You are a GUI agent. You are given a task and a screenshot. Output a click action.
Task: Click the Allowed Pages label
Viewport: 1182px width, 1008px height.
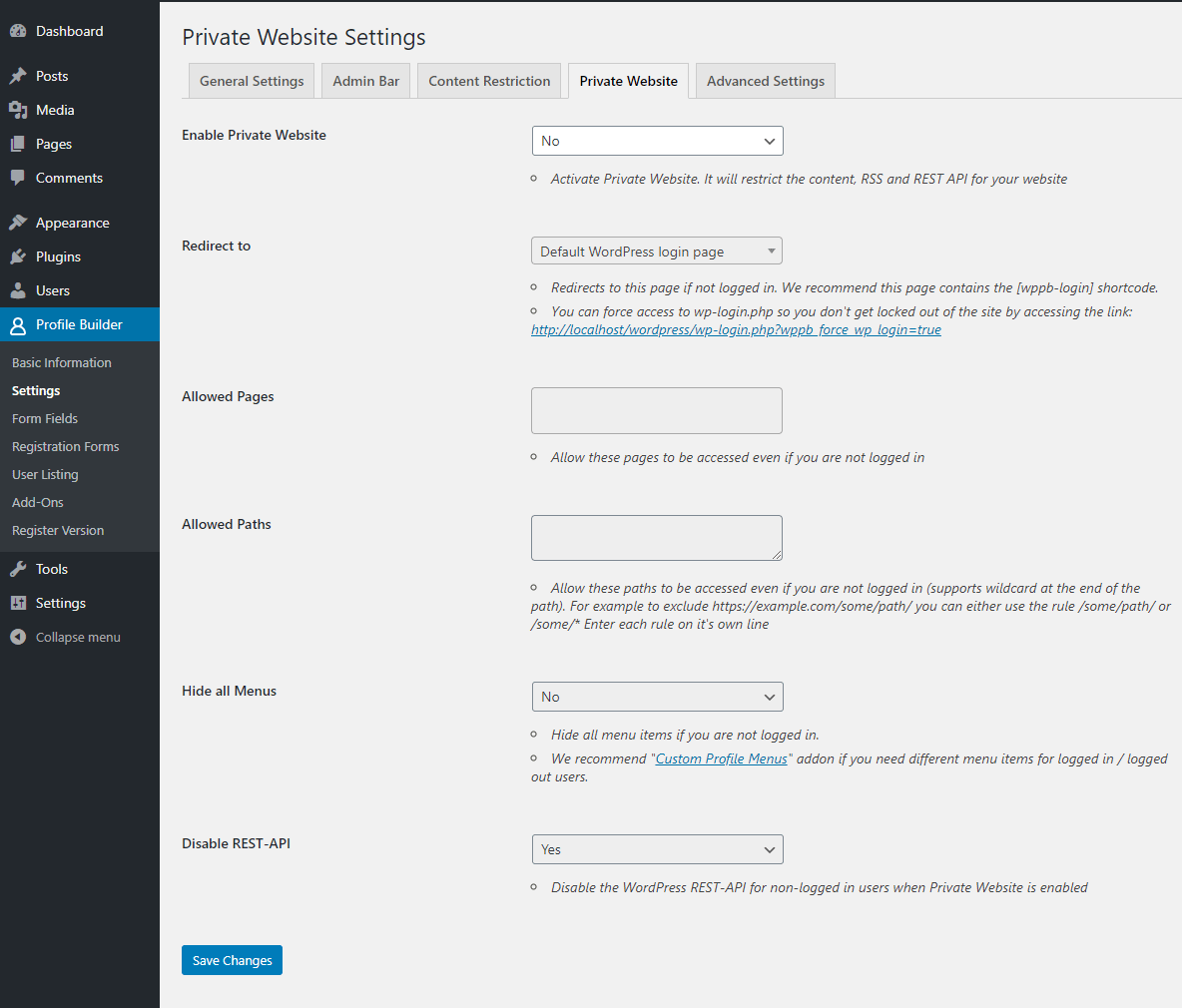point(228,396)
